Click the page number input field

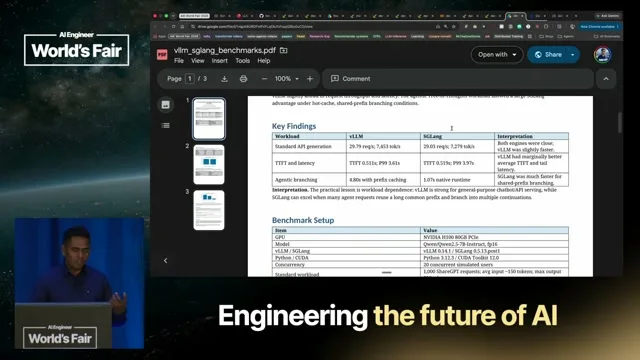click(x=189, y=79)
